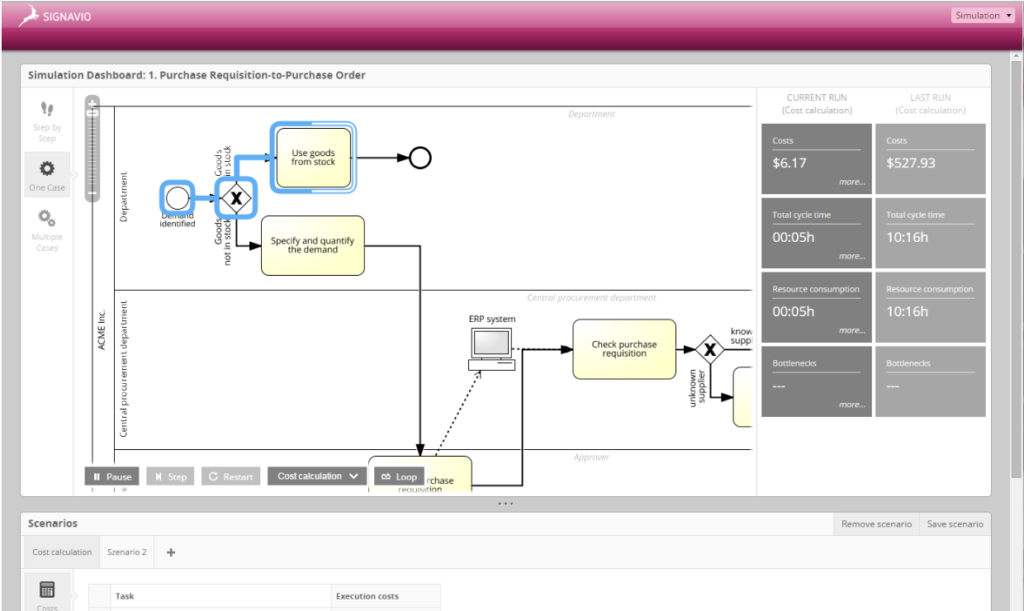The width and height of the screenshot is (1024, 611).
Task: Open the Costs calculator side tab
Action: (x=47, y=593)
